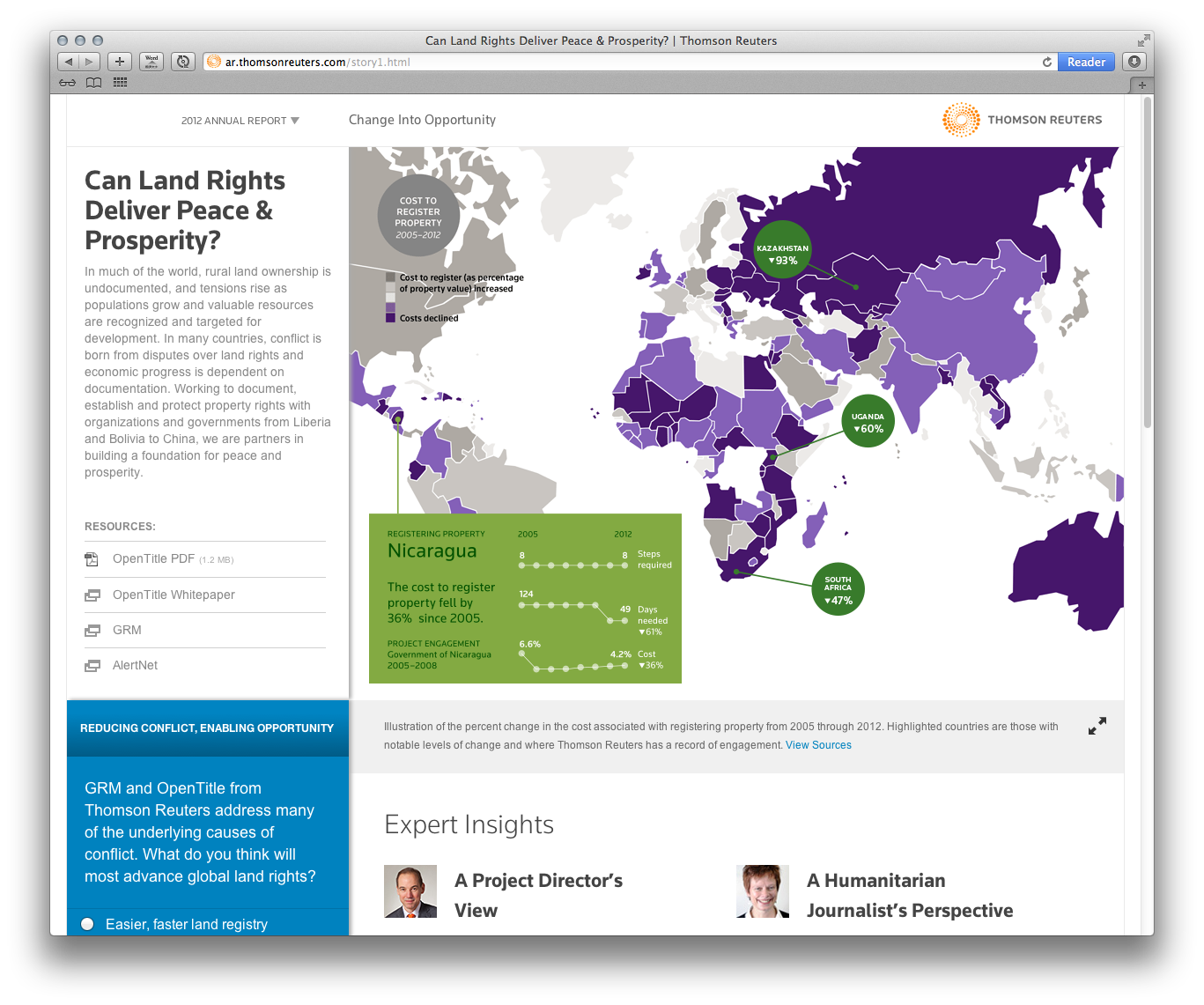Open the OpenTitle PDF resource link
The height and width of the screenshot is (1005, 1204).
[173, 559]
